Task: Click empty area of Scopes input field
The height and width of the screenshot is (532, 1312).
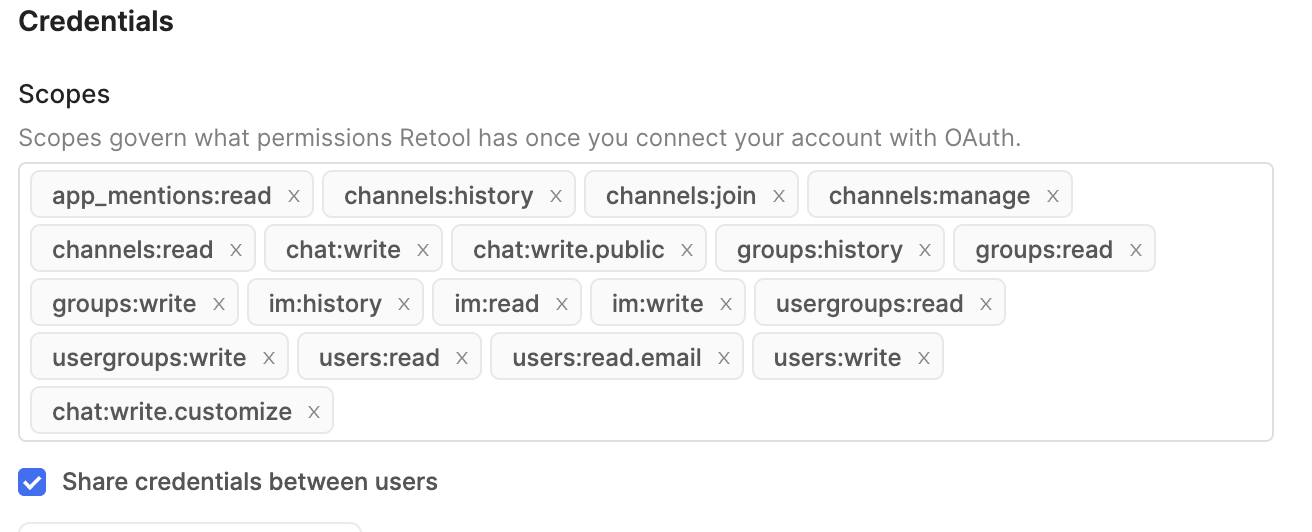Action: (800, 410)
